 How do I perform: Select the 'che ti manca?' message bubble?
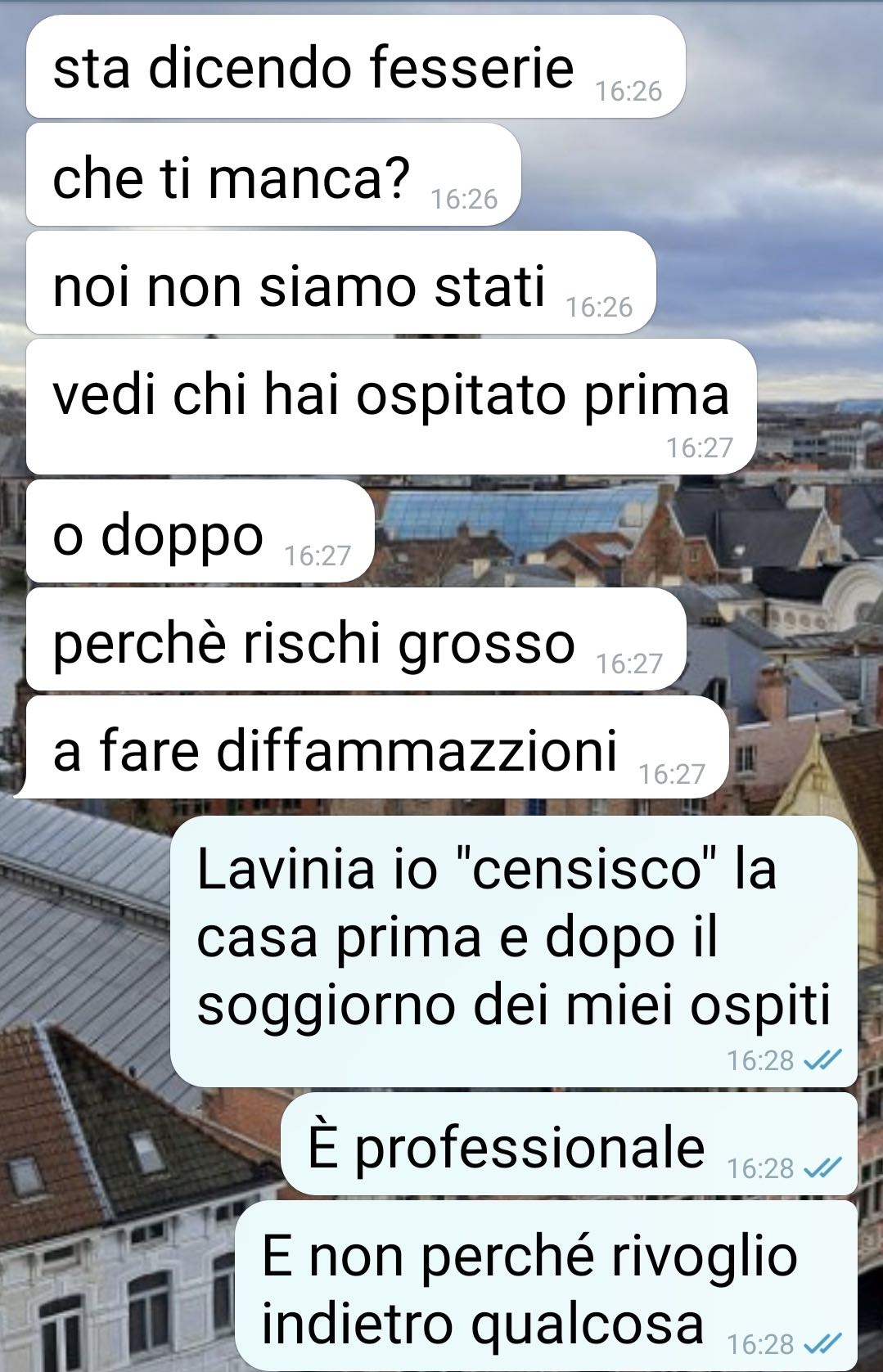(273, 175)
